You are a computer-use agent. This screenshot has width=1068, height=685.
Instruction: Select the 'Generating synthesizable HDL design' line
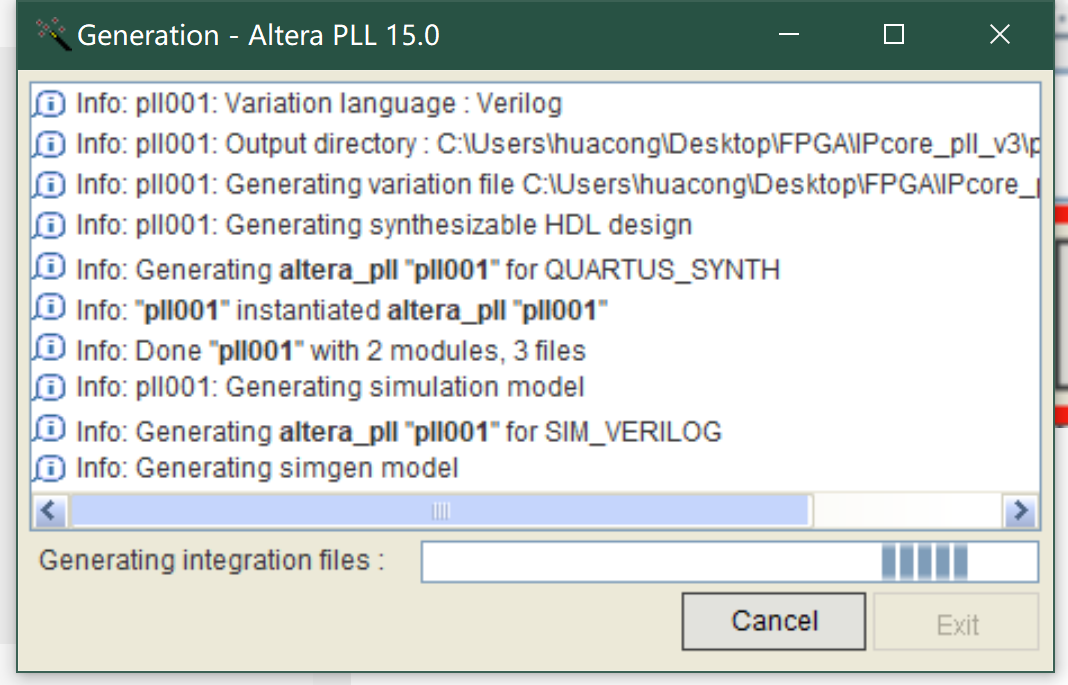384,225
